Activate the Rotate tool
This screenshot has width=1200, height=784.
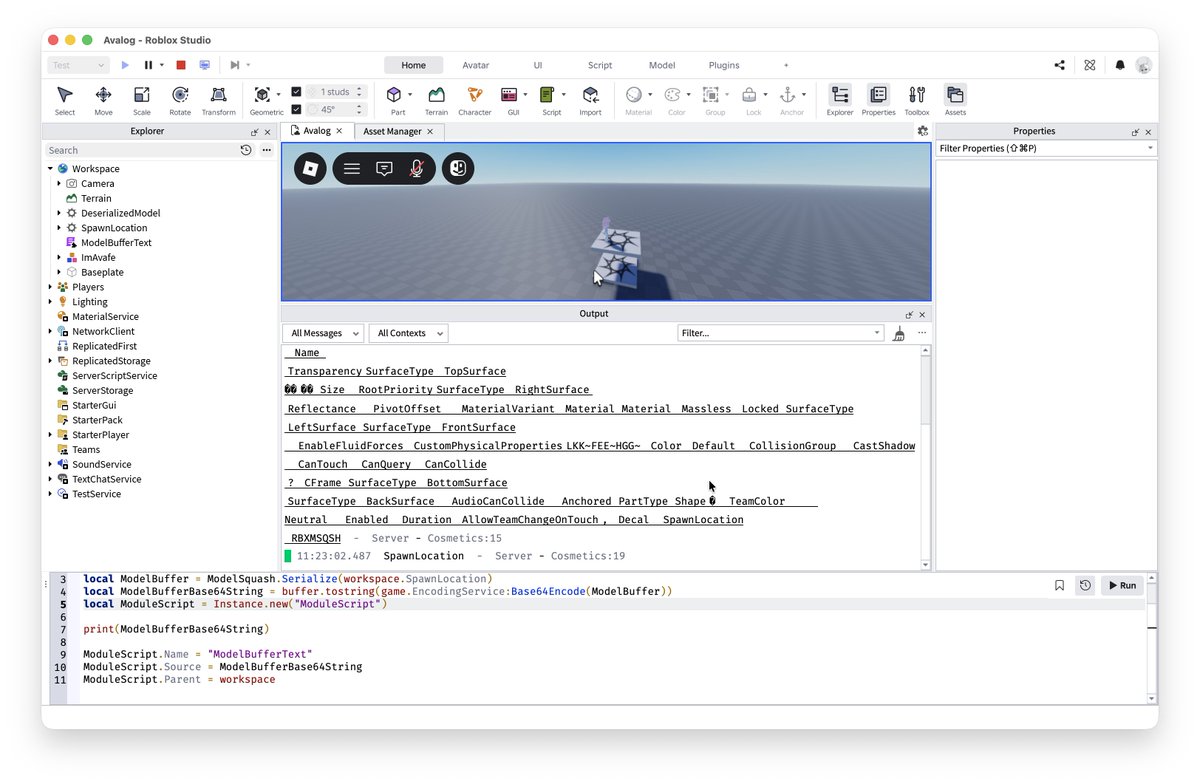coord(180,100)
